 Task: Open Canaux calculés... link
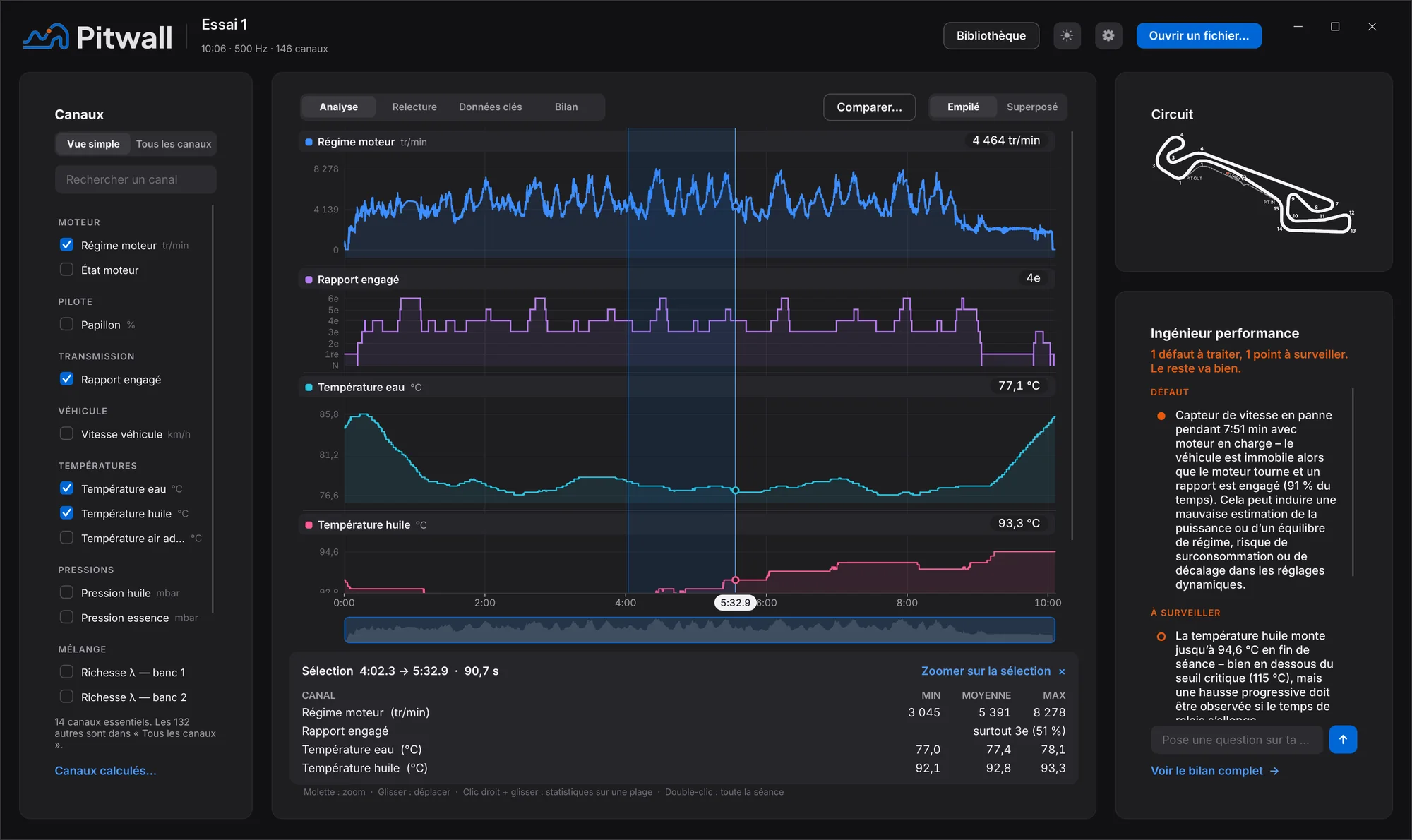(x=106, y=771)
